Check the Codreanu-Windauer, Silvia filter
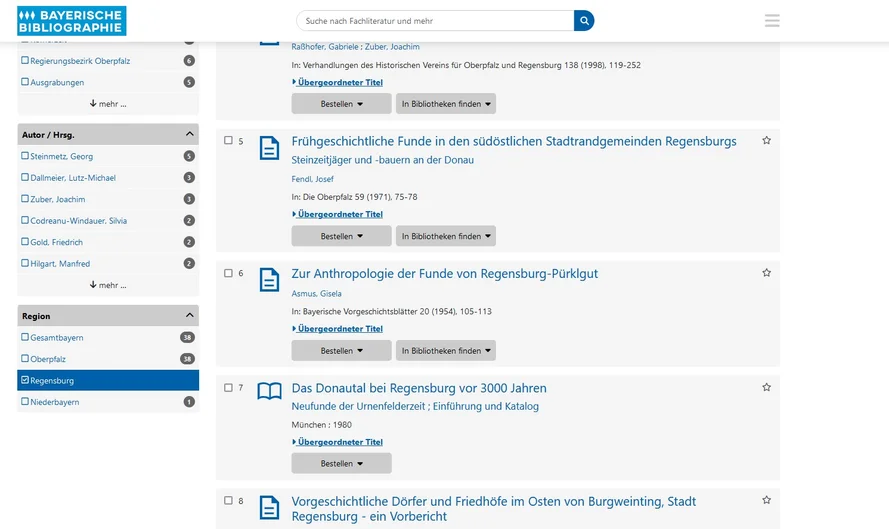This screenshot has height=529, width=889. point(25,220)
